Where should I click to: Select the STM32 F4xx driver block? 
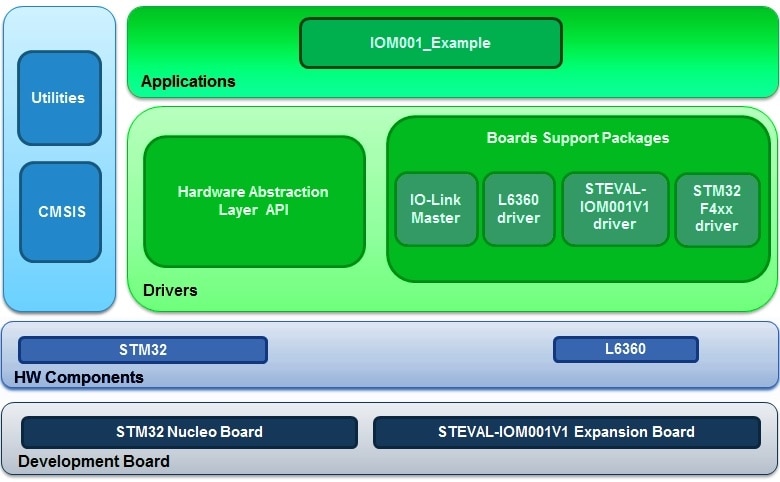click(x=716, y=209)
